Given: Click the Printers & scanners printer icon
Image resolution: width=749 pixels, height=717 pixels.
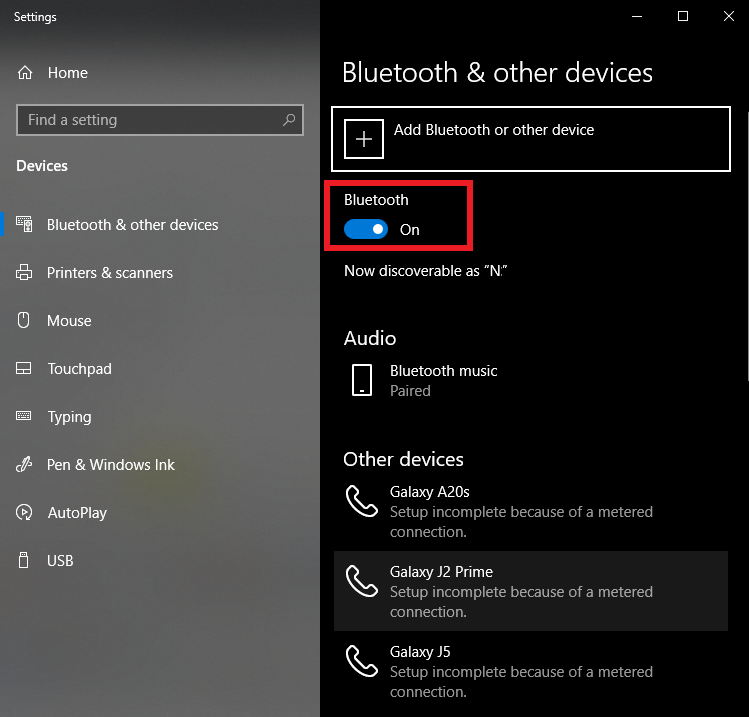Looking at the screenshot, I should pyautogui.click(x=24, y=272).
